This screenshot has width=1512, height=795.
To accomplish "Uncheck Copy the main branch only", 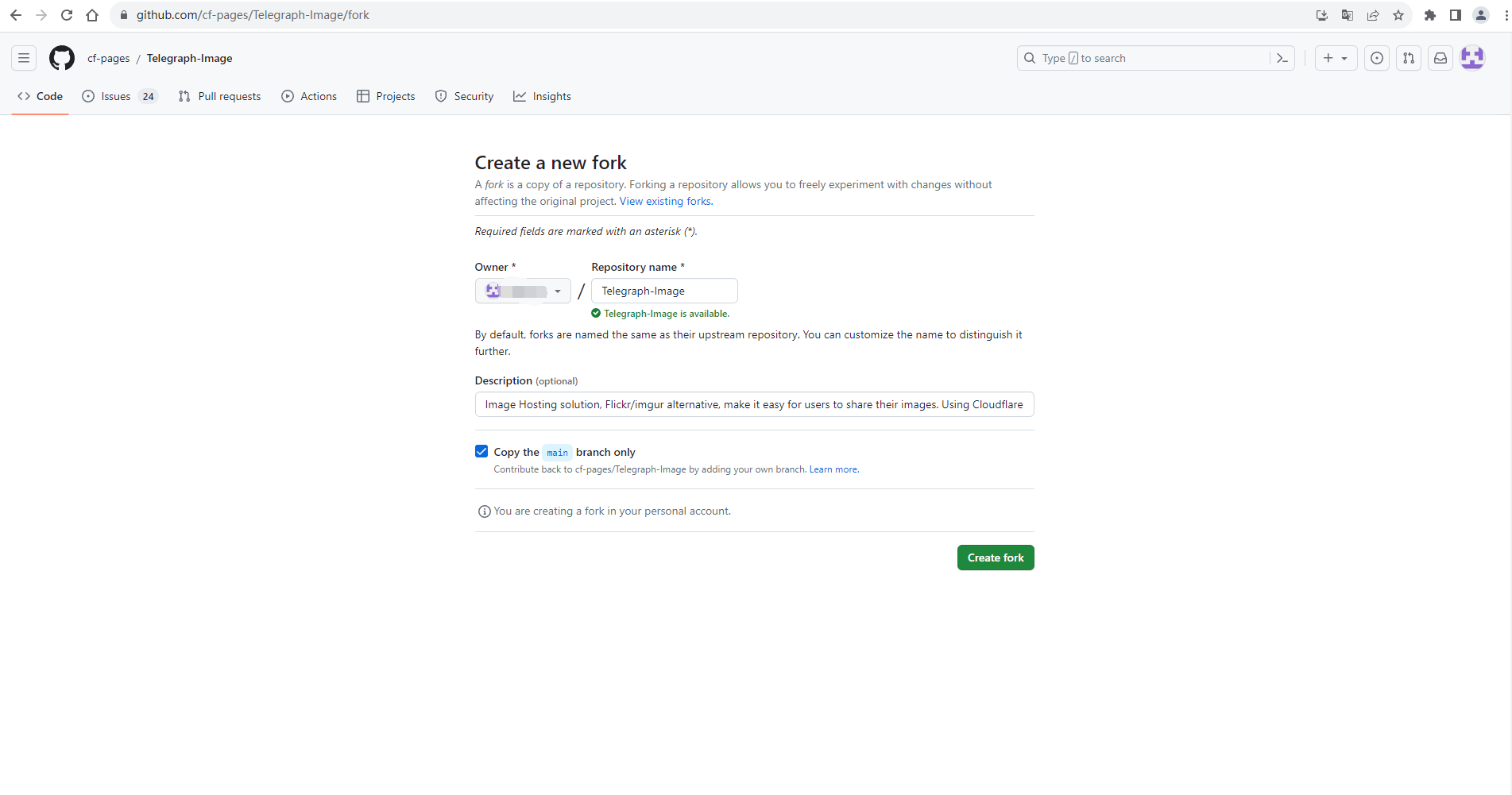I will 481,452.
